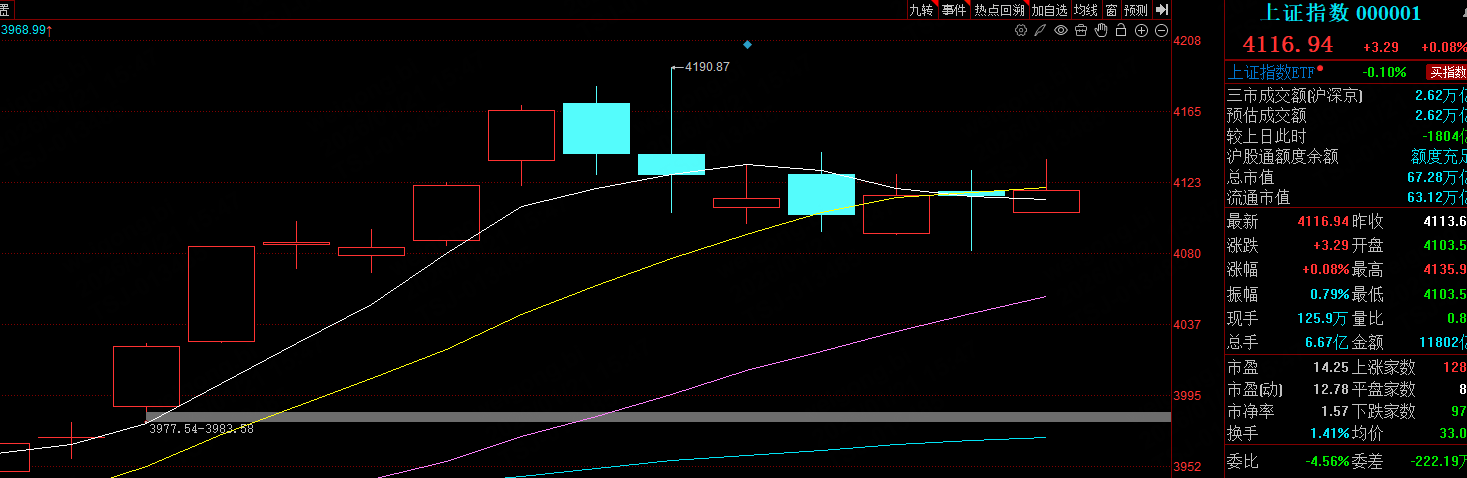The image size is (1467, 478).
Task: Click the 市盈 value 14.25
Action: 1331,367
